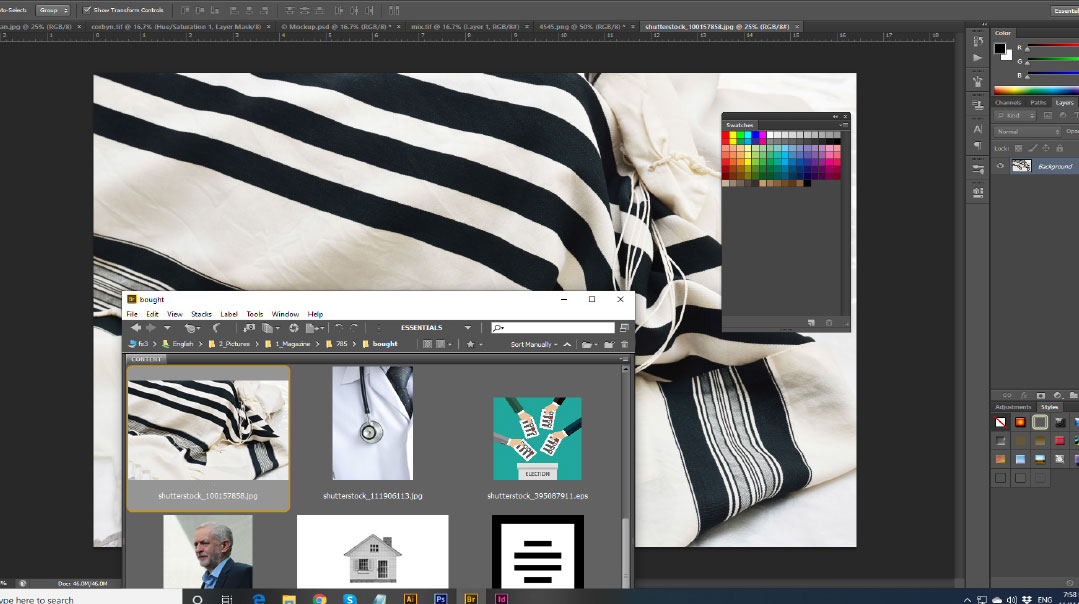The height and width of the screenshot is (604, 1079).
Task: Open the ESSENTIALS workspace dropdown arrow
Action: tap(468, 328)
